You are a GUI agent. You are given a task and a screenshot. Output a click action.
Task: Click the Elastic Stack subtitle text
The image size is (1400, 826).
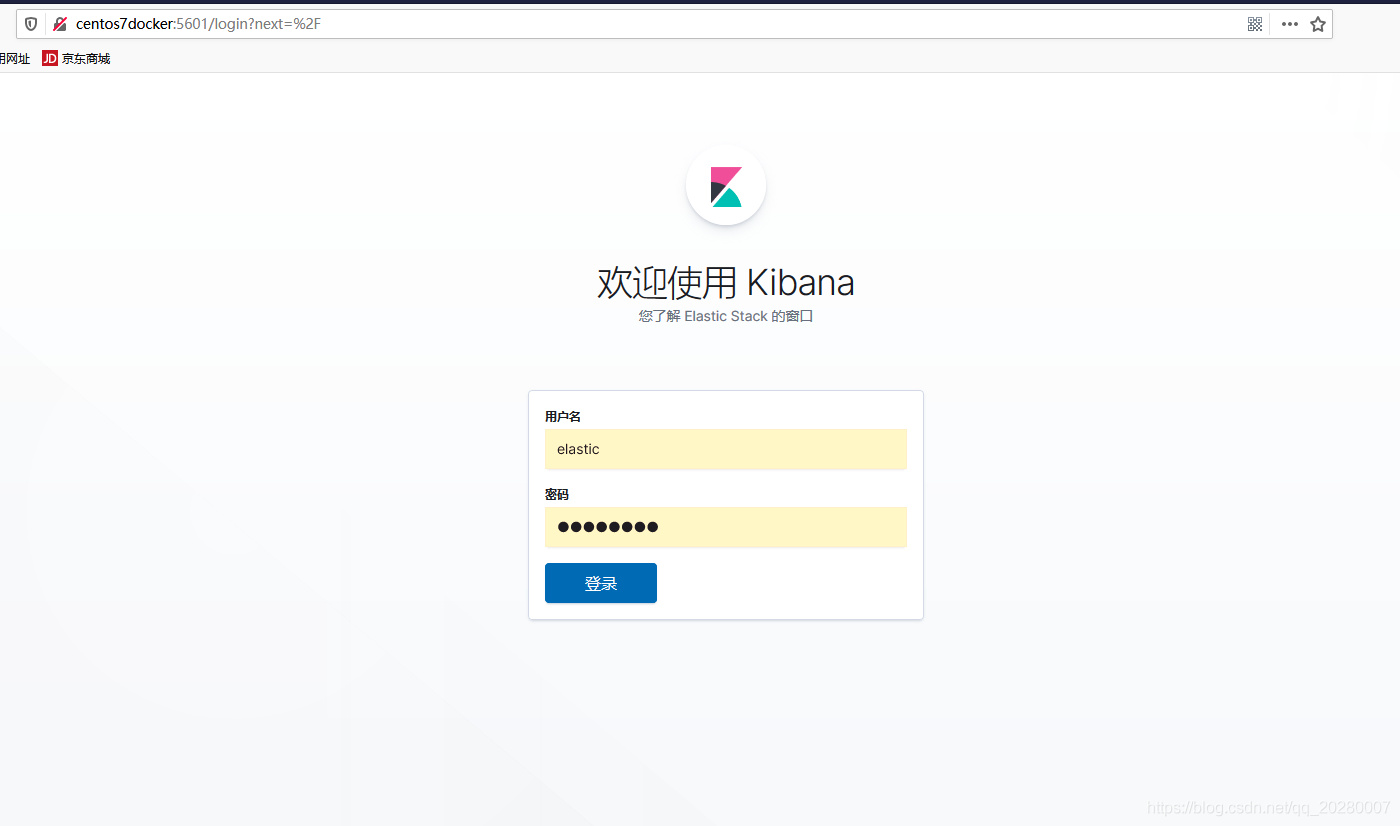coord(726,316)
